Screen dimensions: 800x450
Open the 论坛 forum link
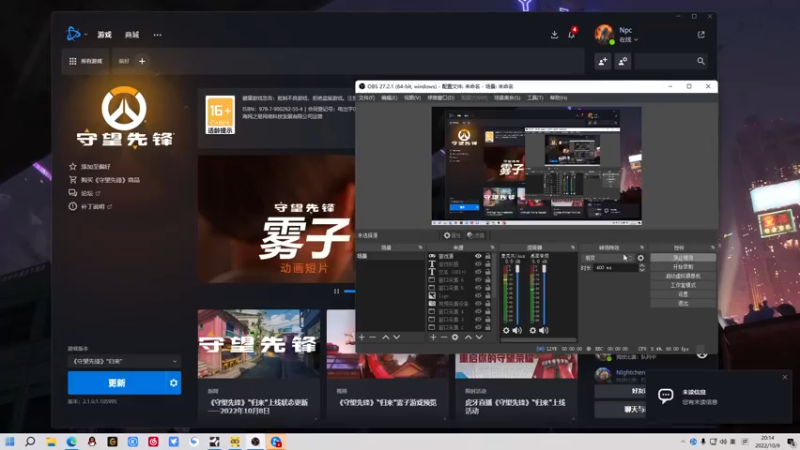point(87,193)
